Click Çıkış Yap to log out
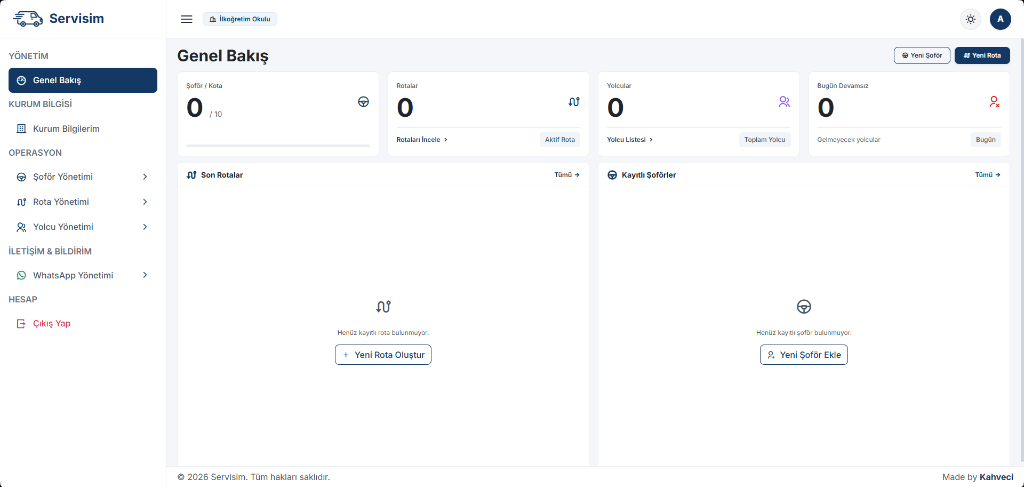 (82, 323)
